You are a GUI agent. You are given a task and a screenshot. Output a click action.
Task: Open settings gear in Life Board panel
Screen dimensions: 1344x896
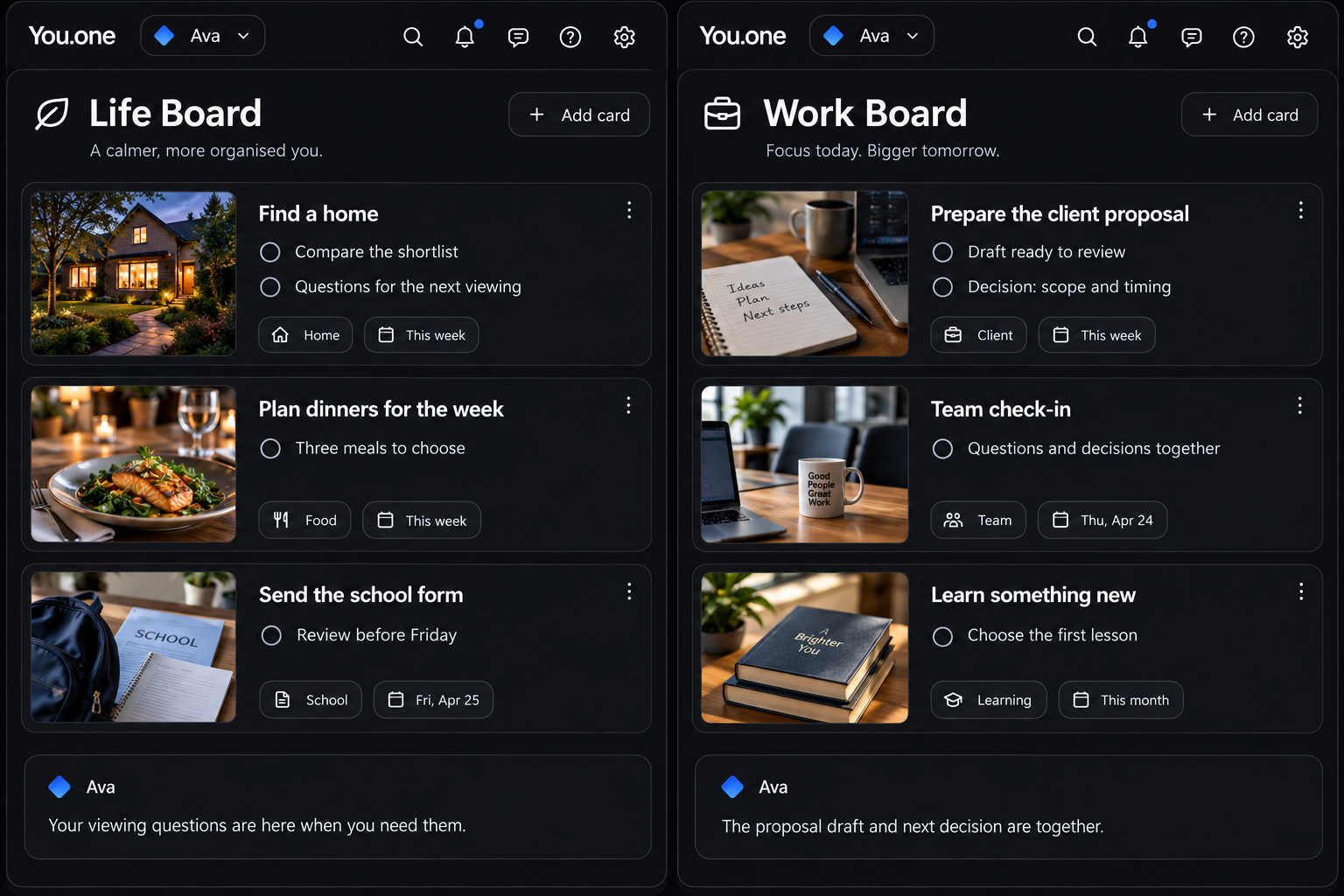coord(624,37)
